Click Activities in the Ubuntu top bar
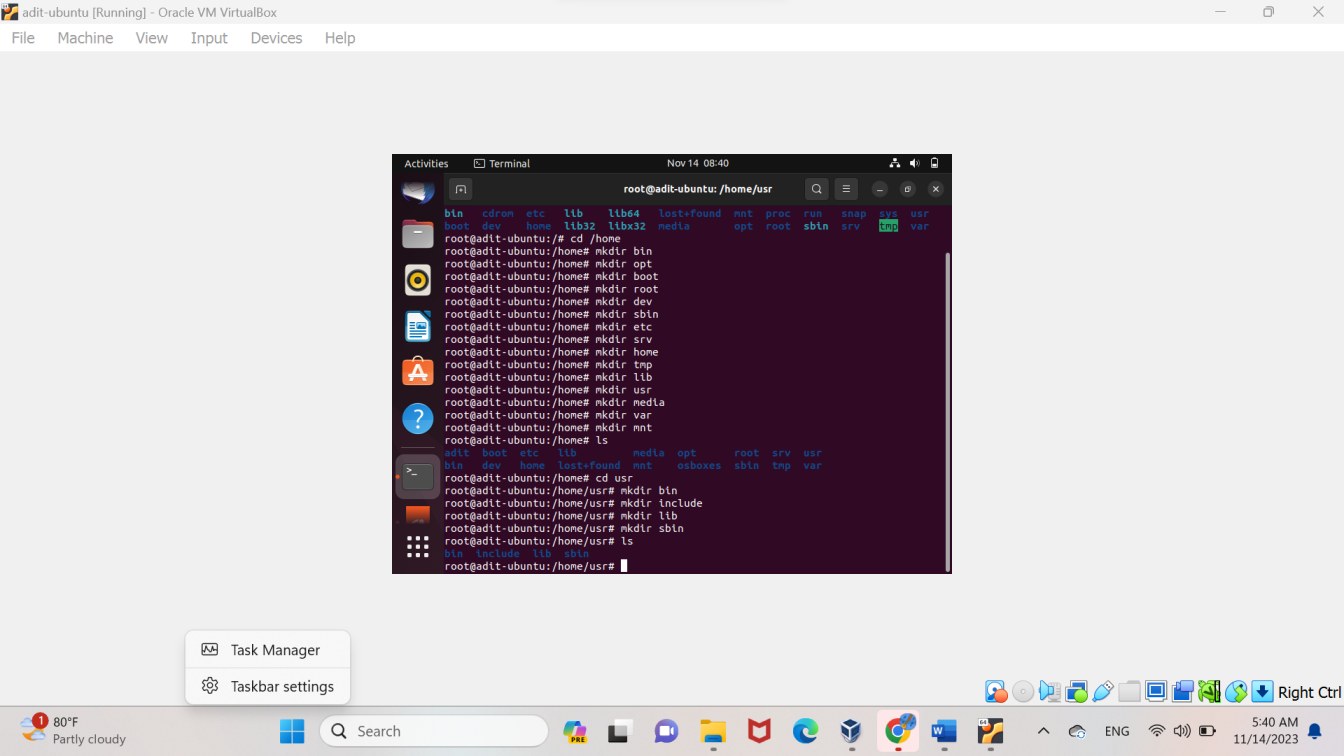This screenshot has height=756, width=1344. tap(426, 163)
